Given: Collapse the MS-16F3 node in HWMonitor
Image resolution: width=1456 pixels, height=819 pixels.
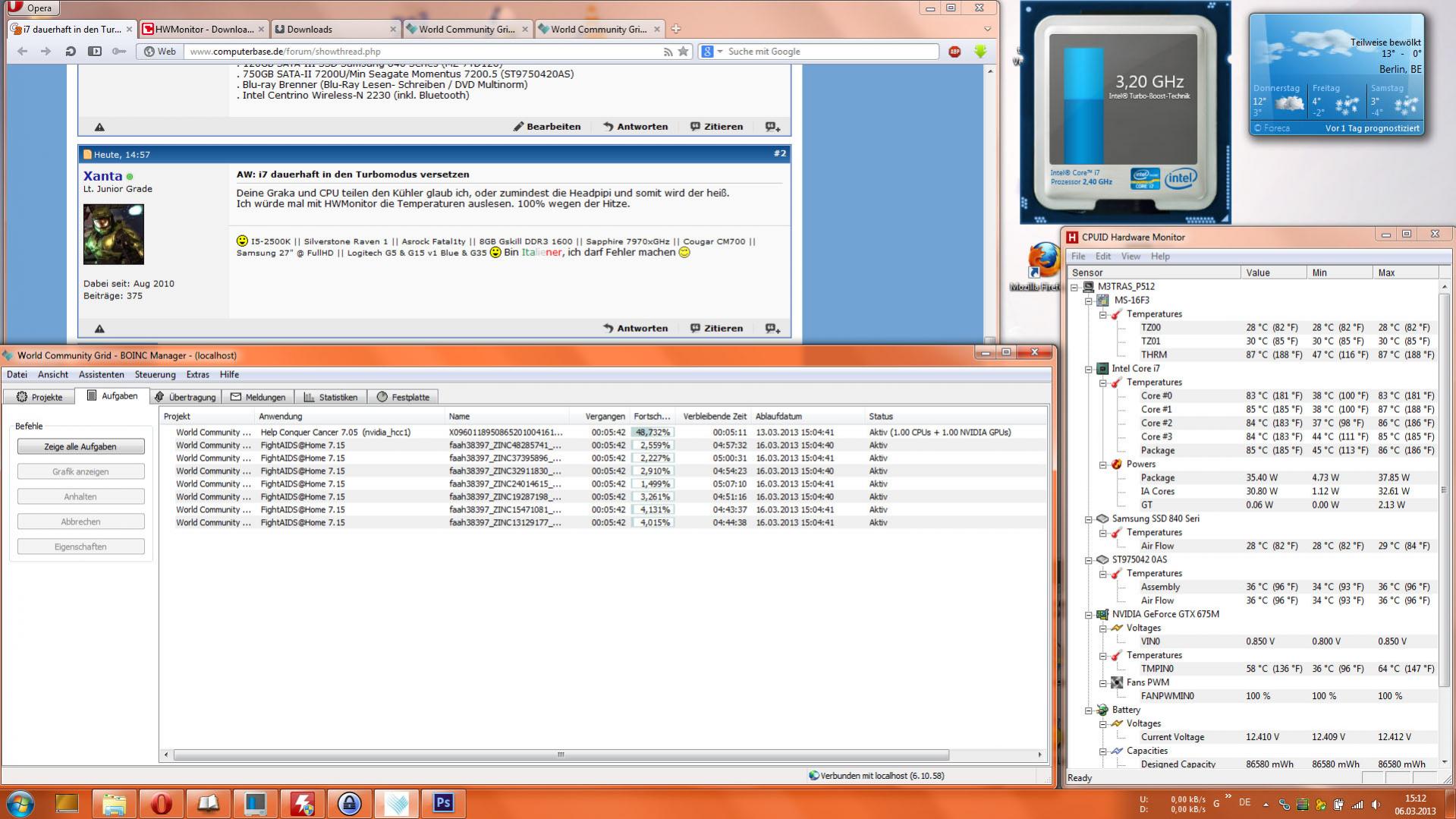Looking at the screenshot, I should [1089, 301].
